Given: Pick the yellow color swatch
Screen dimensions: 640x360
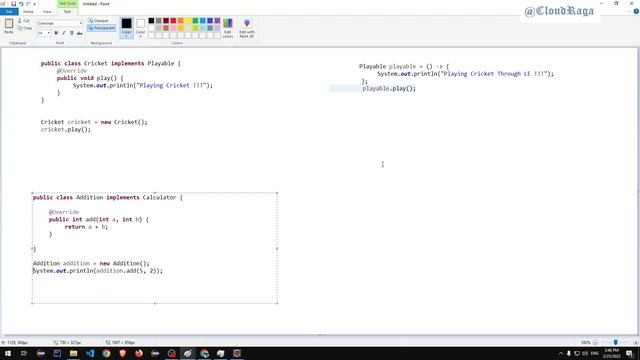Looking at the screenshot, I should [x=188, y=20].
